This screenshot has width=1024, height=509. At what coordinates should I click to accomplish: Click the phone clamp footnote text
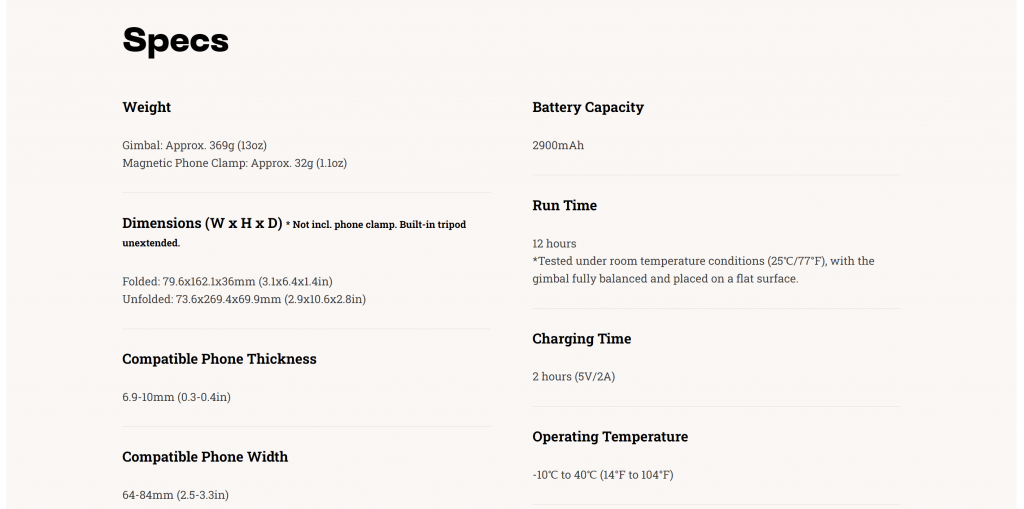click(x=294, y=233)
